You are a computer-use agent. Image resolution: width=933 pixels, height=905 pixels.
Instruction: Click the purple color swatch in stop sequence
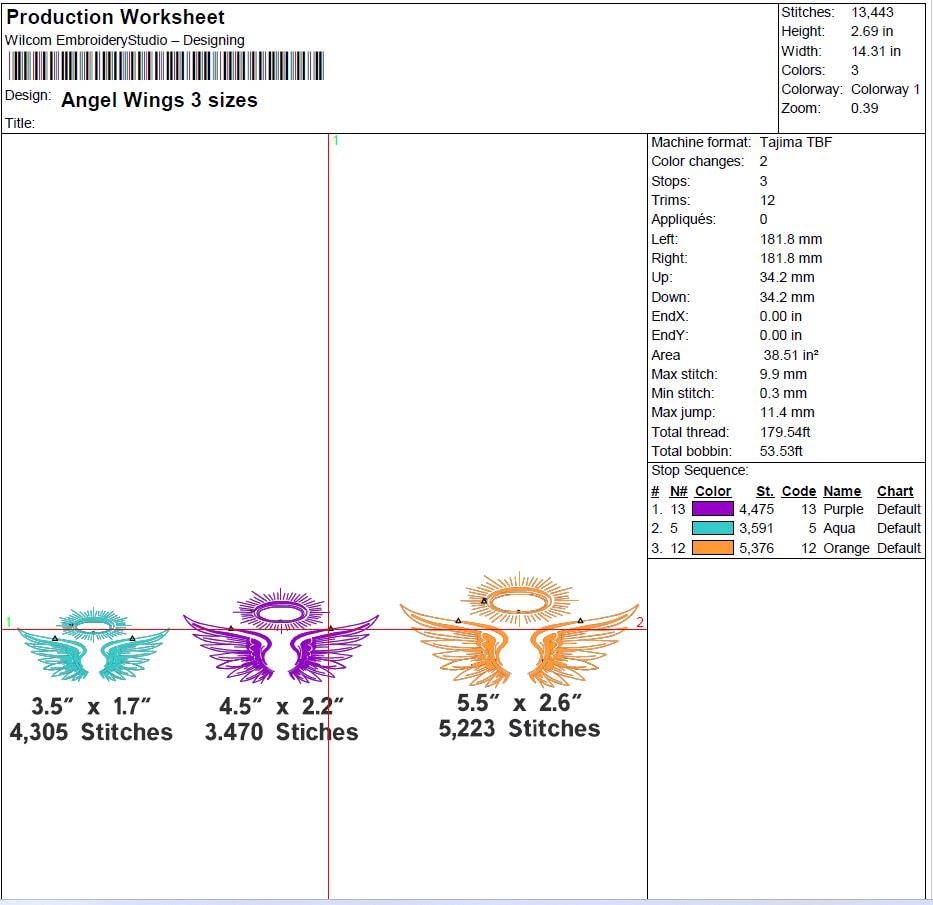pyautogui.click(x=712, y=509)
